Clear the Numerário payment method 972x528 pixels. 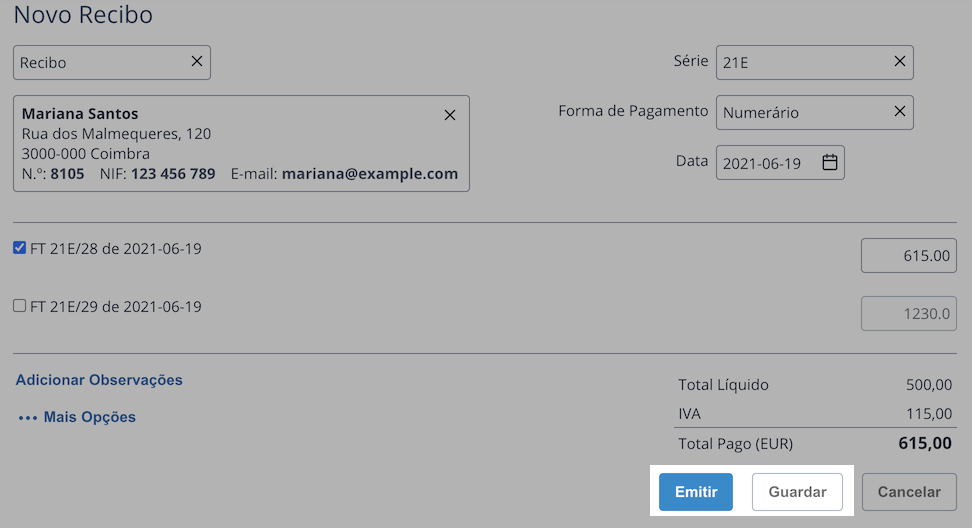[x=899, y=112]
